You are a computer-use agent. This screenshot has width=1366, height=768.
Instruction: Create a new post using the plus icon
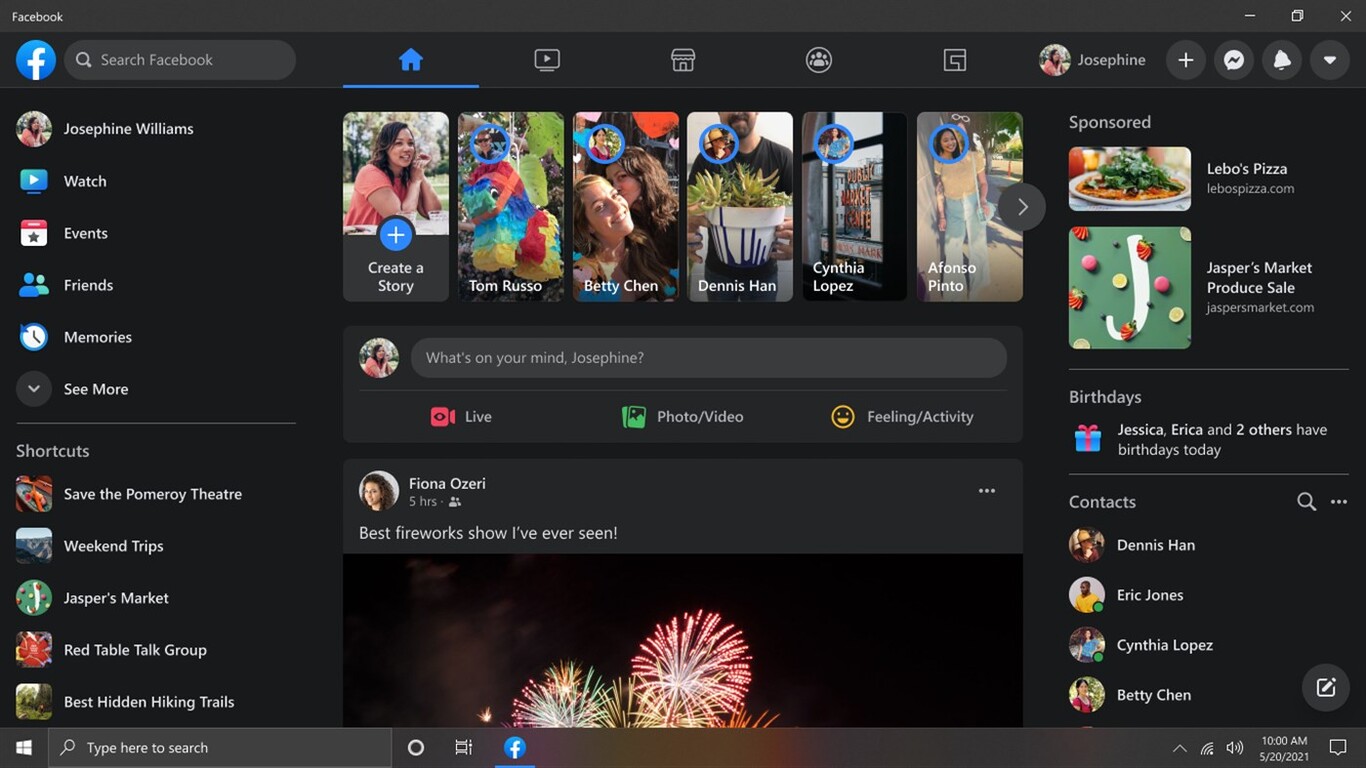click(1185, 59)
